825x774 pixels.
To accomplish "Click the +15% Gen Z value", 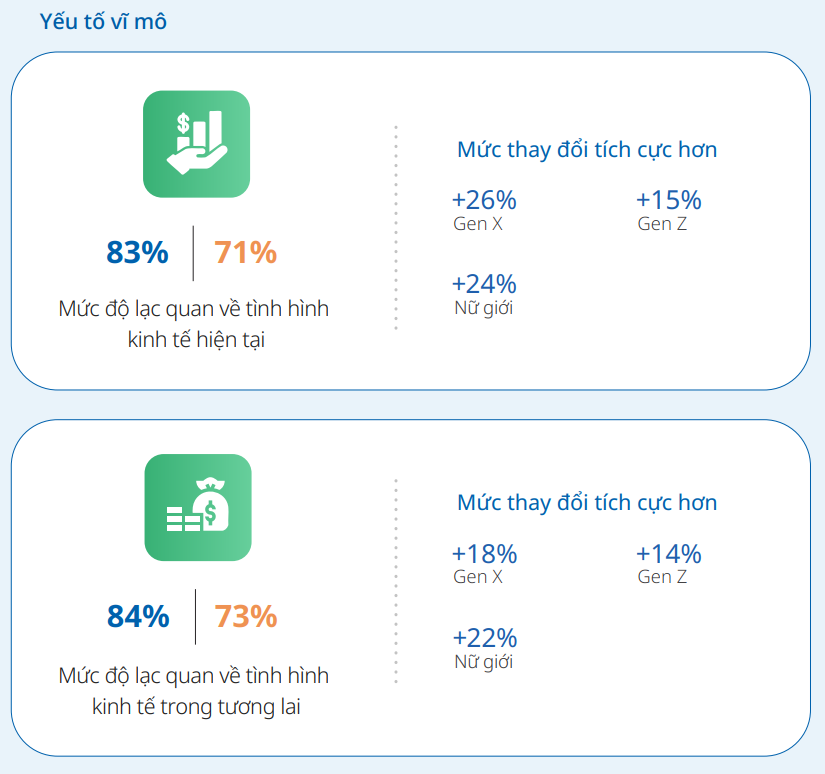I will (669, 200).
